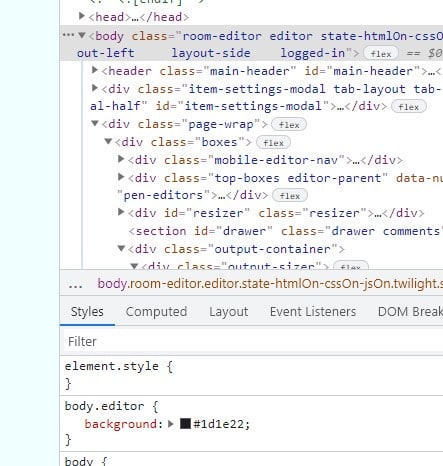Collapse the body element node

tap(82, 35)
